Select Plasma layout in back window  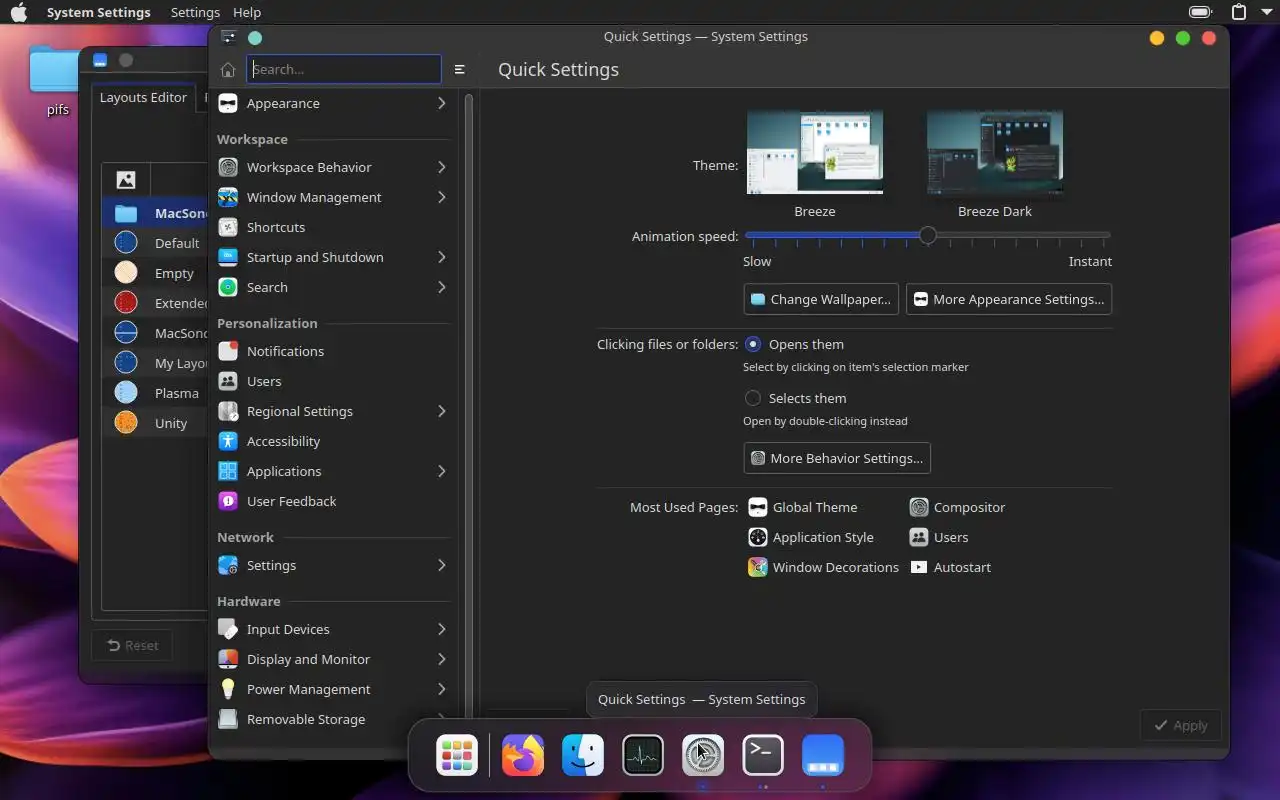[x=157, y=393]
